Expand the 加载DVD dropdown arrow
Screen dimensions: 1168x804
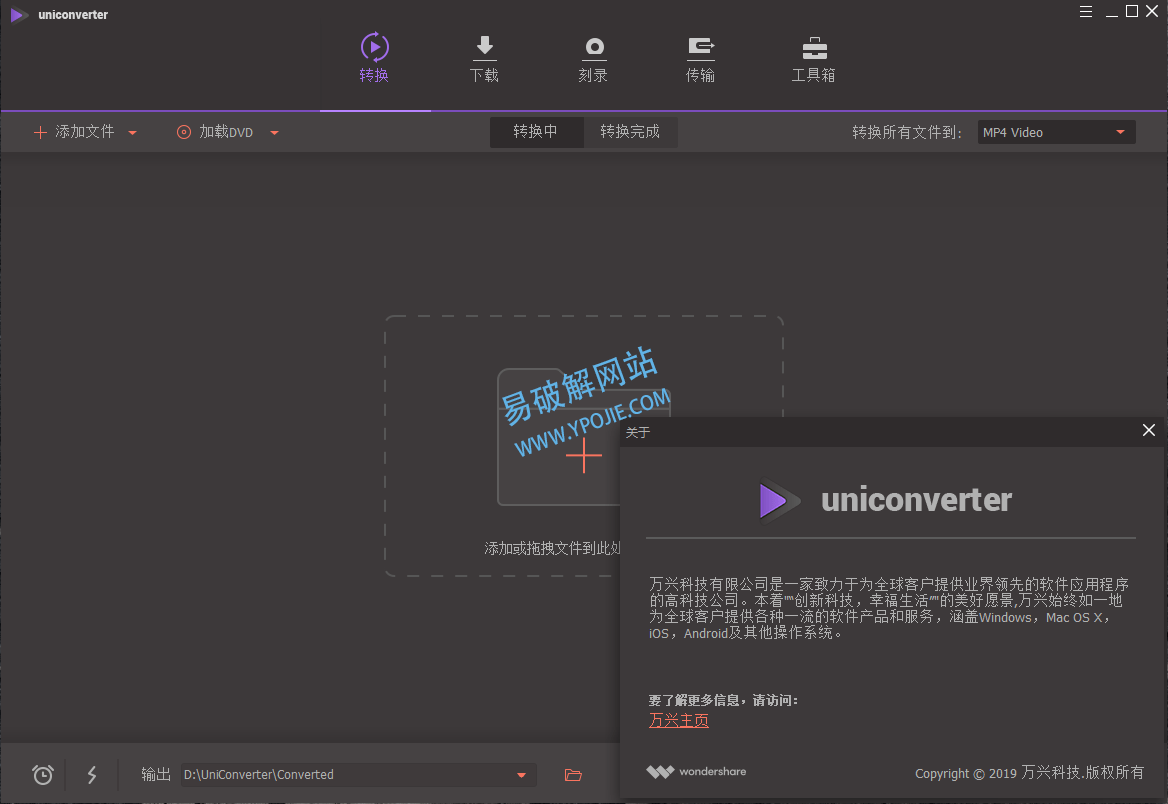coord(274,133)
